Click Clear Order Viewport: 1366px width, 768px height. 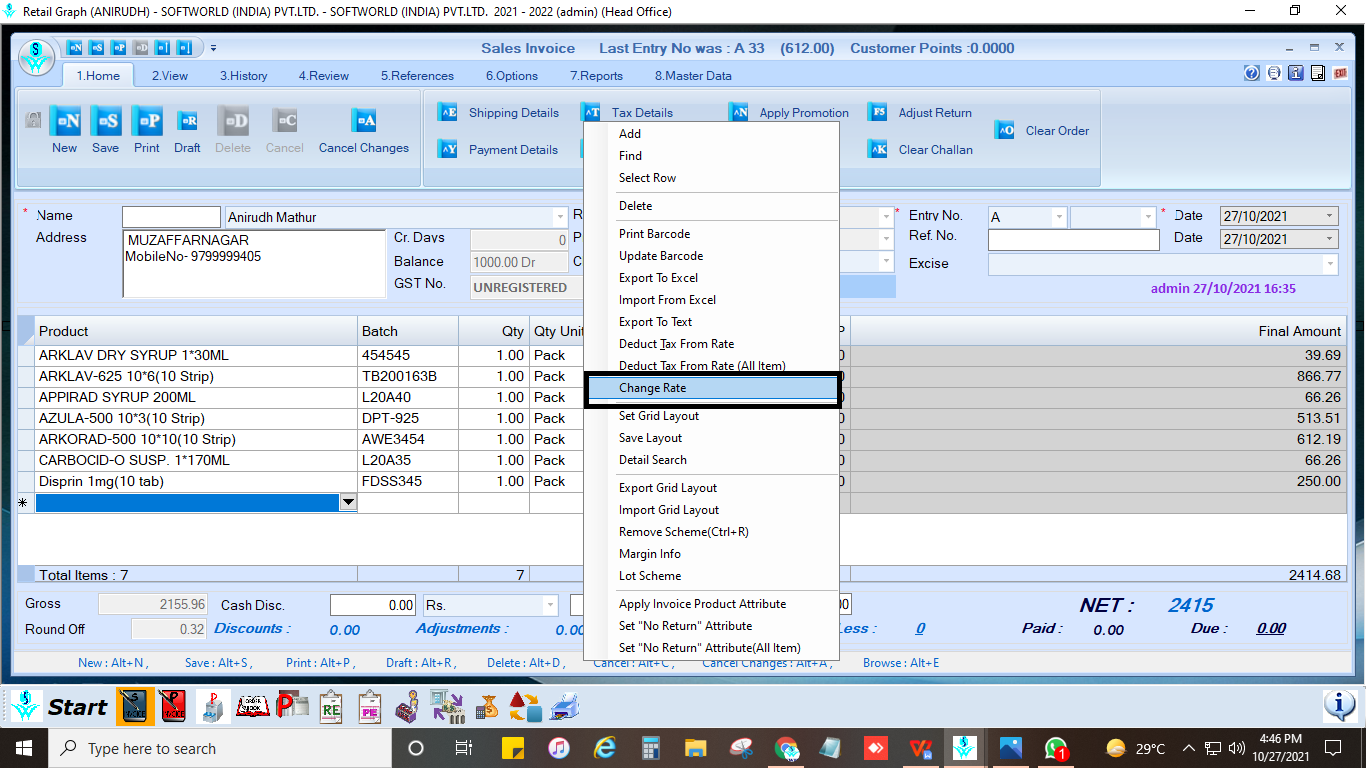click(x=1042, y=131)
